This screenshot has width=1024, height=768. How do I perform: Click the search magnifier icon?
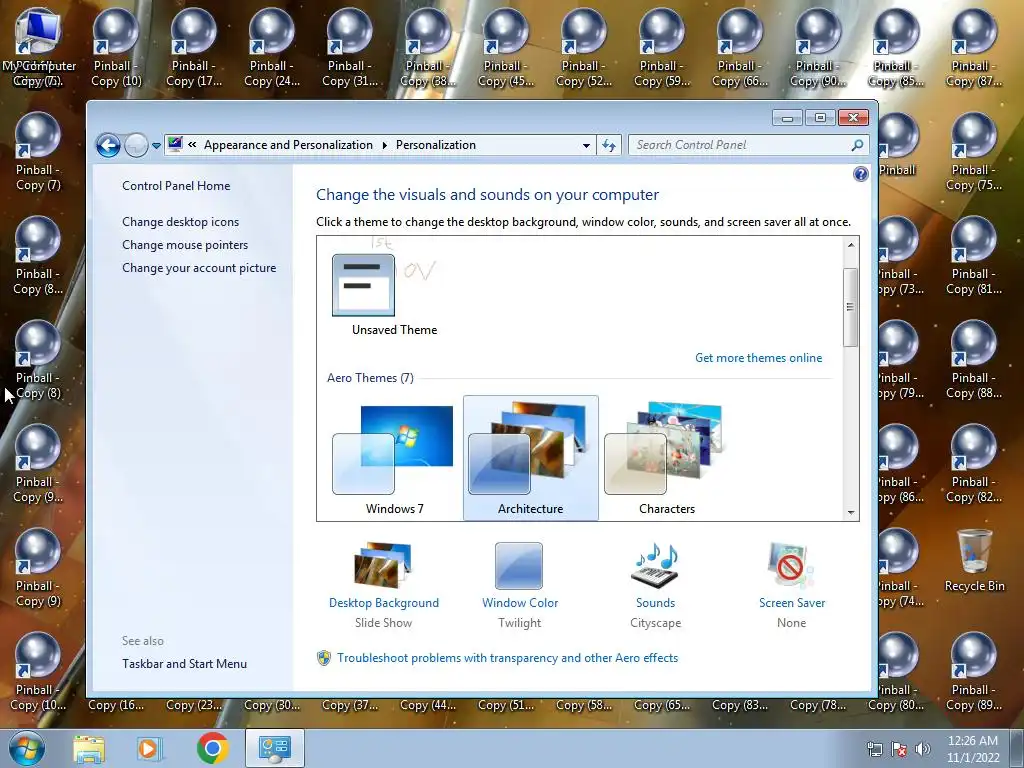tap(857, 145)
